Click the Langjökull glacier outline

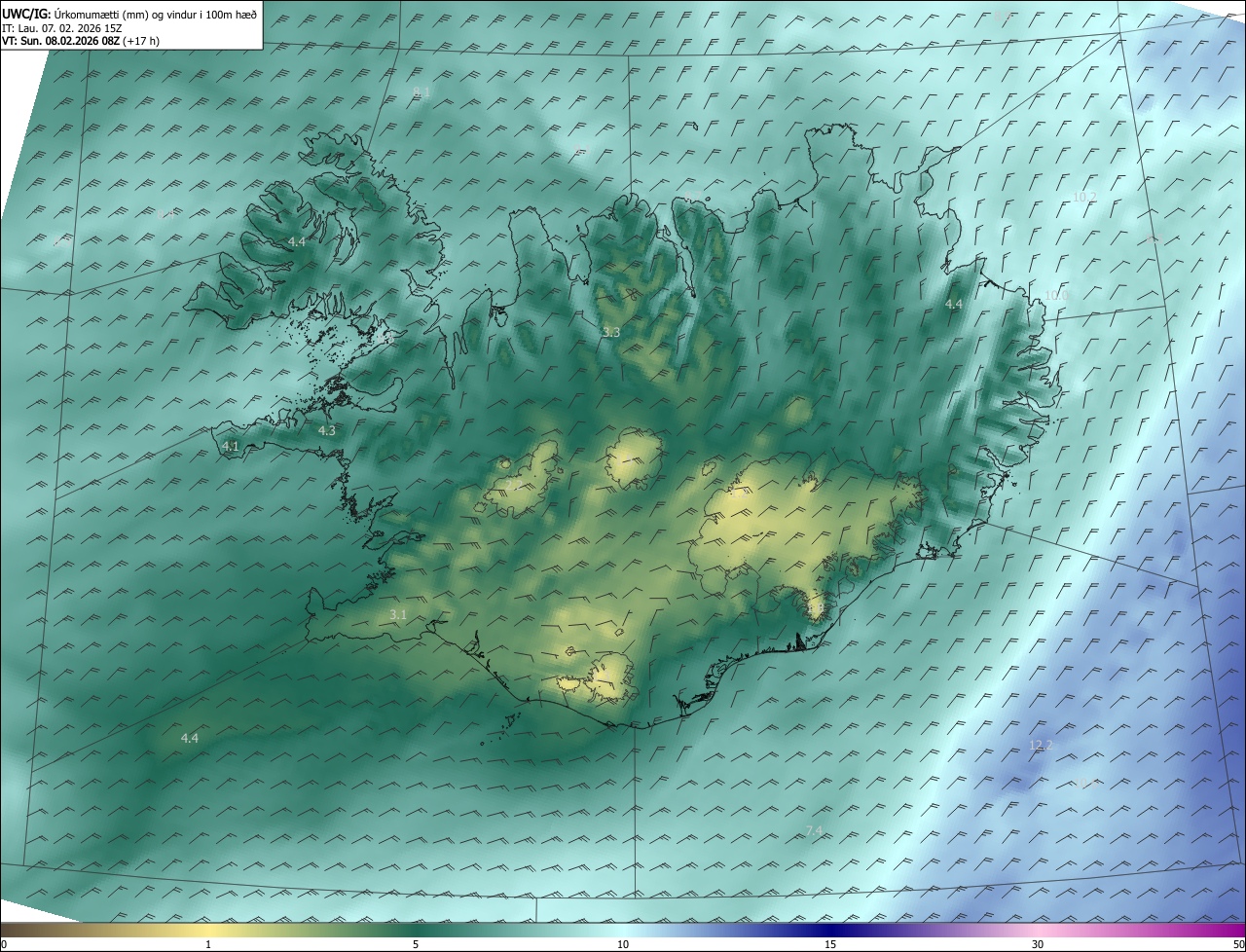pos(522,481)
